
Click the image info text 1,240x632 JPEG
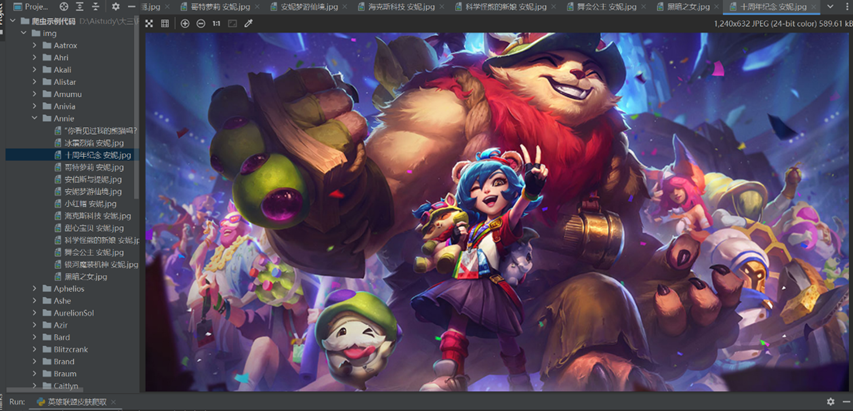point(783,24)
